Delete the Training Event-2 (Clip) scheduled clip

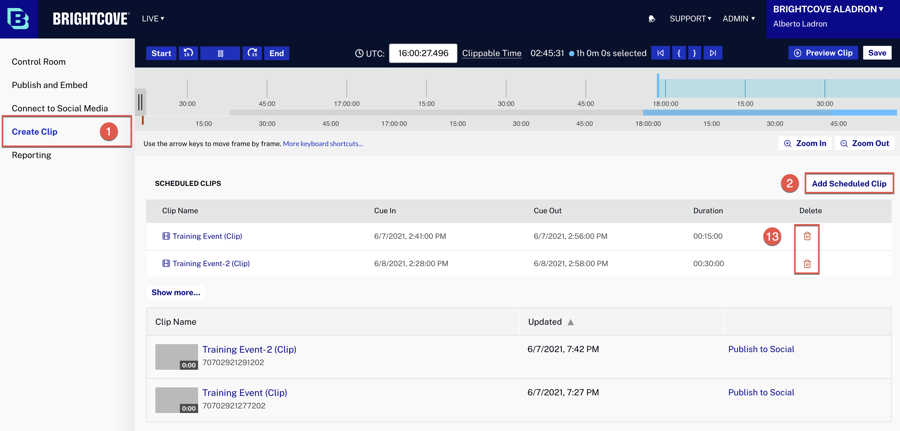[807, 264]
